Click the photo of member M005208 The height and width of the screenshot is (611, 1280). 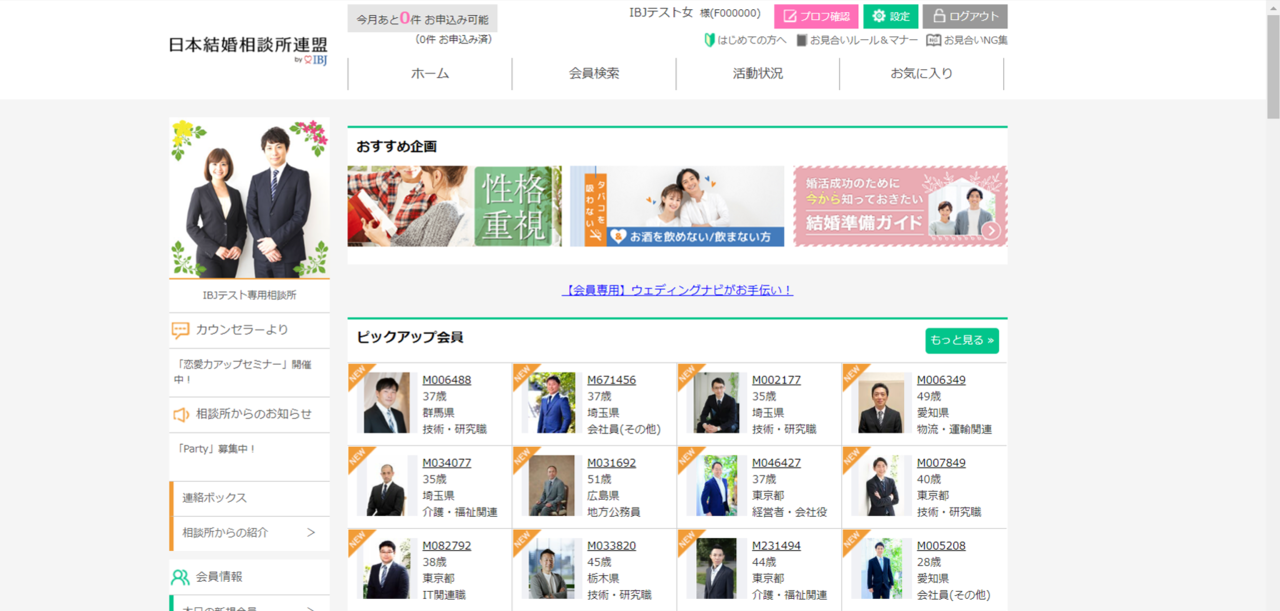881,569
